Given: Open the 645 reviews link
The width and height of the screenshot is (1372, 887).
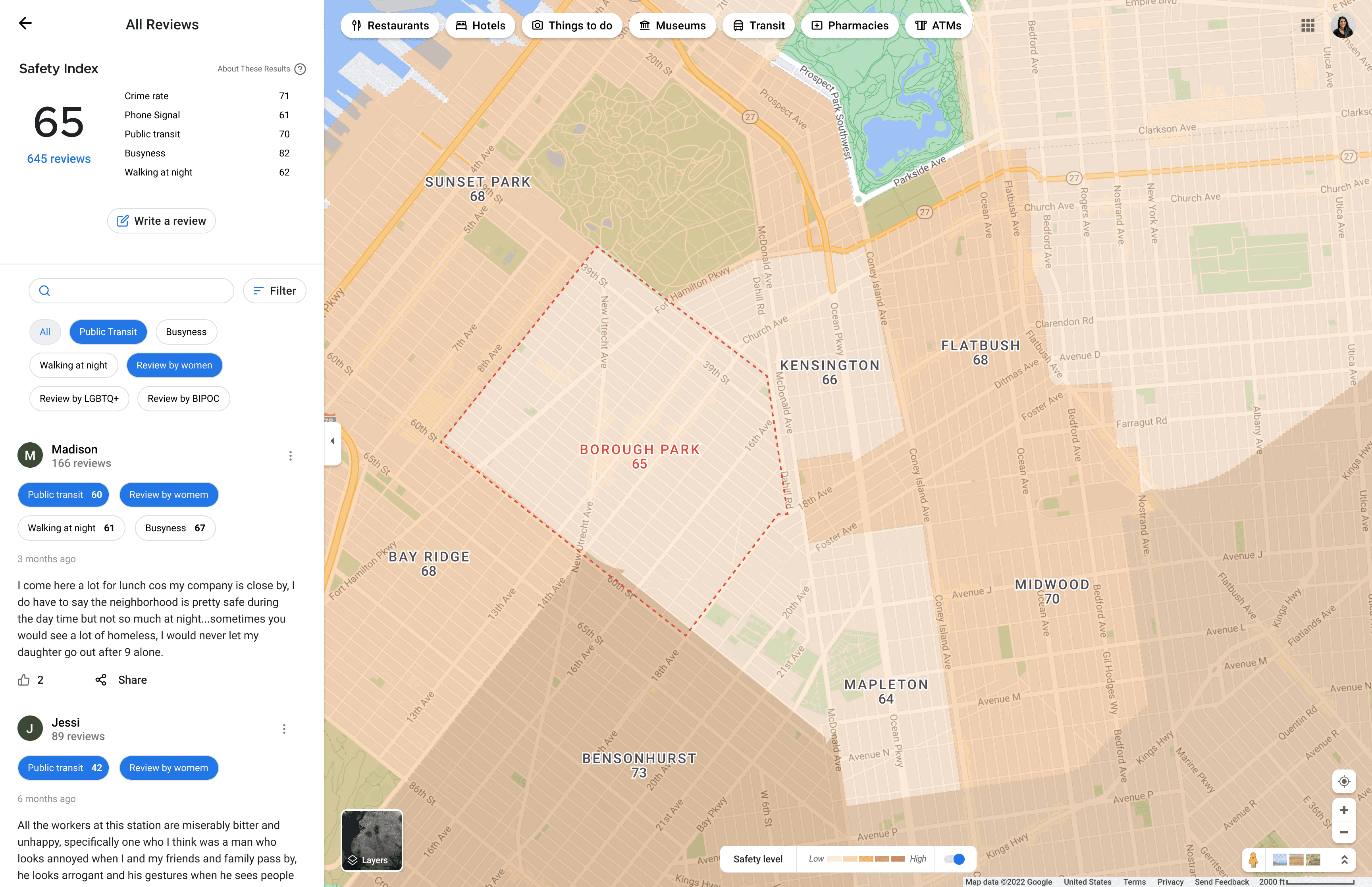Looking at the screenshot, I should pos(59,159).
